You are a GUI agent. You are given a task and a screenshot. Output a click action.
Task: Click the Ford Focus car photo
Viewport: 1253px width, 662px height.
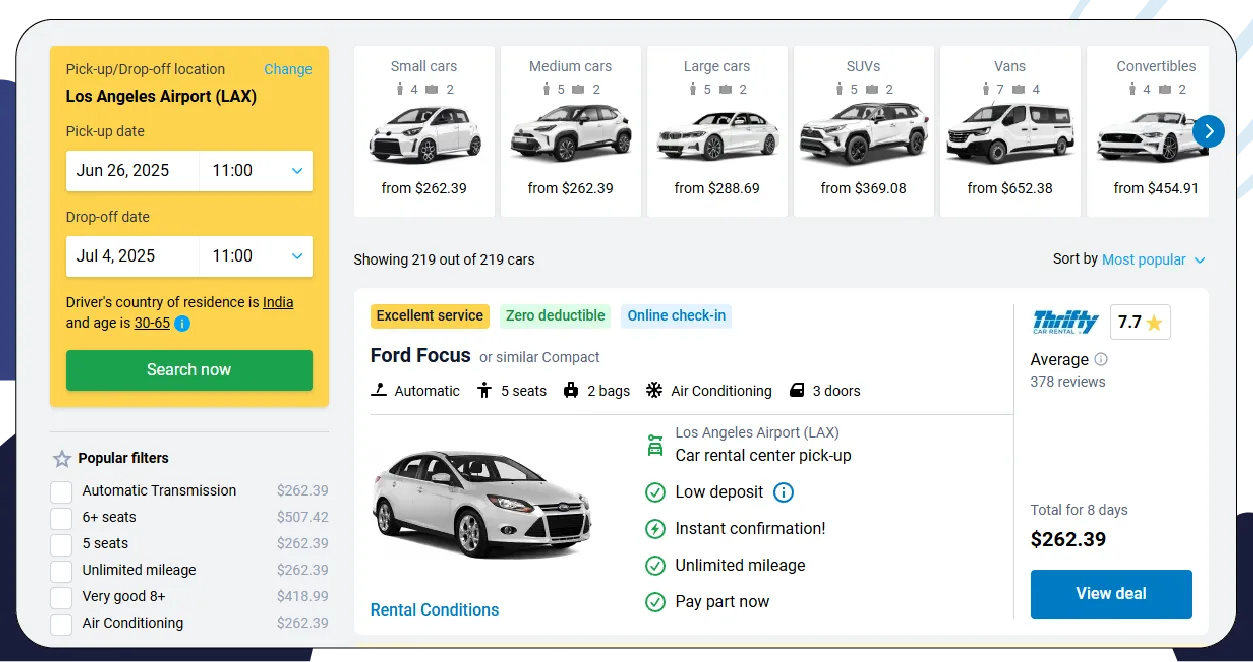[x=483, y=500]
